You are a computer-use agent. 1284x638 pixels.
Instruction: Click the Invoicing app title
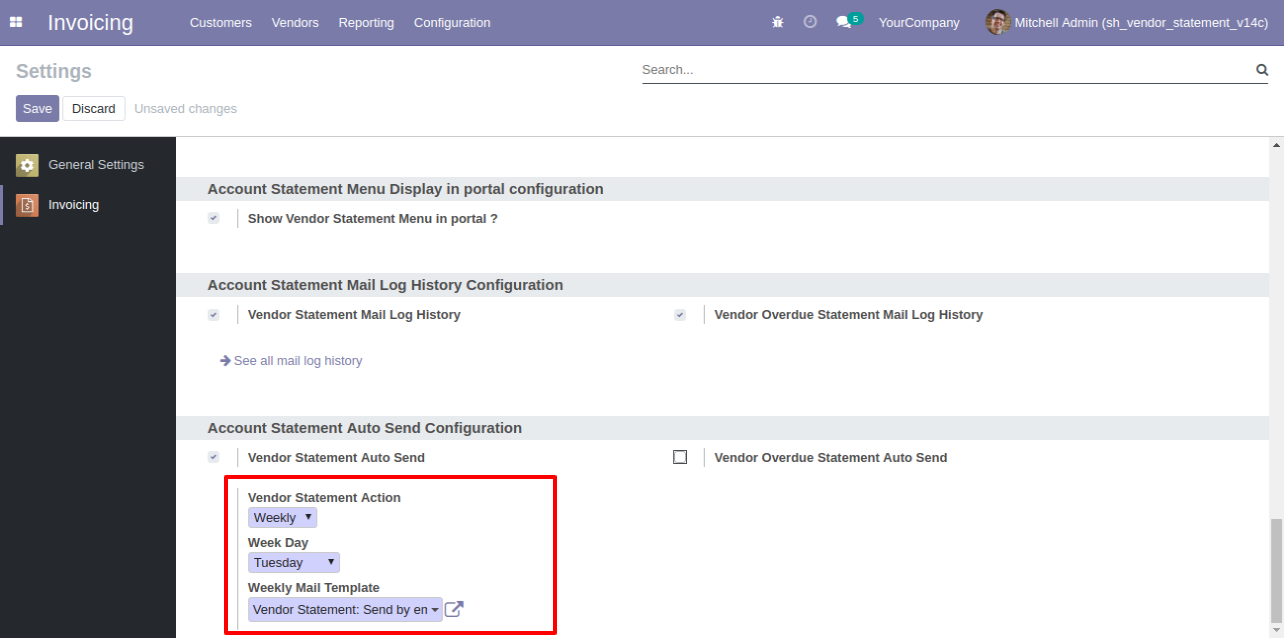coord(90,22)
